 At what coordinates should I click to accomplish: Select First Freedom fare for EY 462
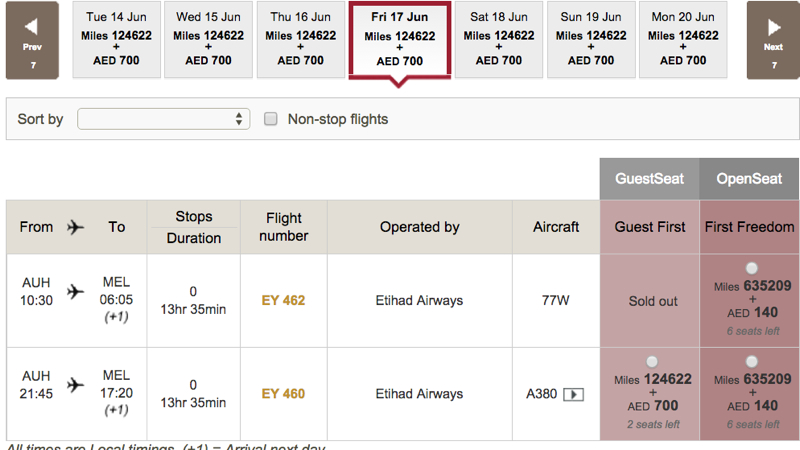click(752, 268)
